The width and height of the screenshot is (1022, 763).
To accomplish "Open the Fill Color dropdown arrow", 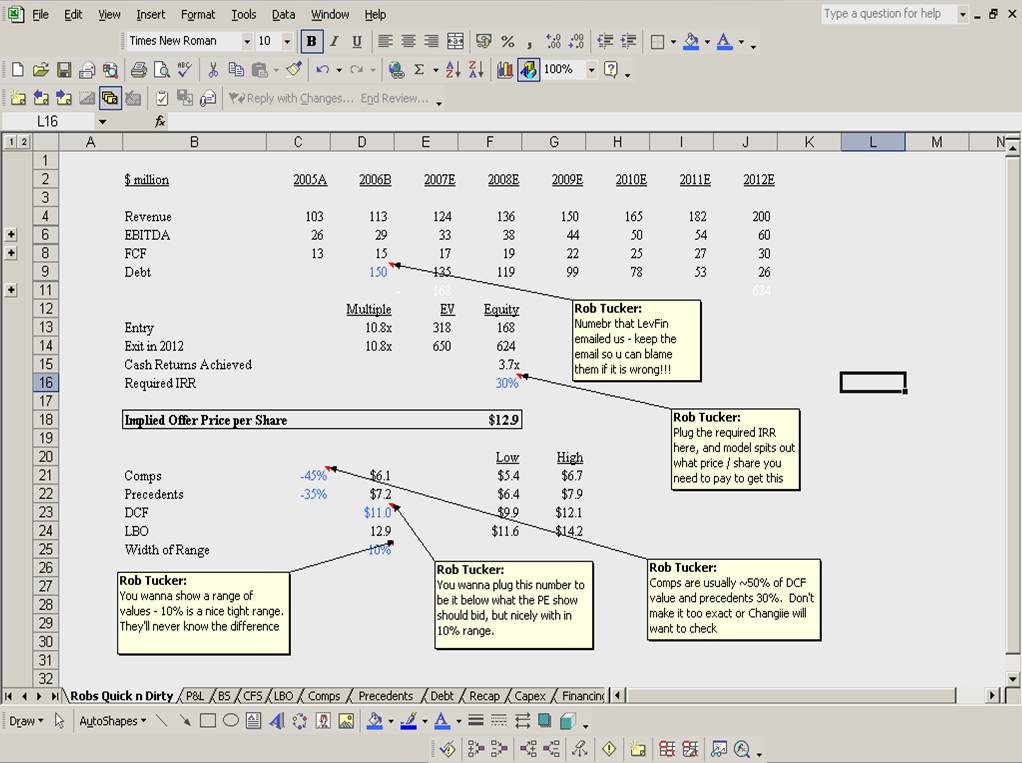I will pos(707,42).
